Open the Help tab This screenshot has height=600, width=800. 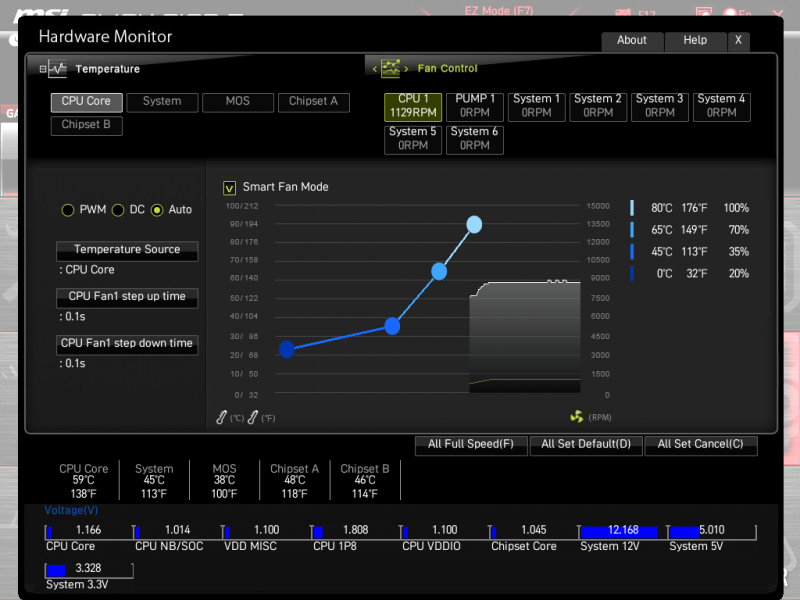[695, 41]
